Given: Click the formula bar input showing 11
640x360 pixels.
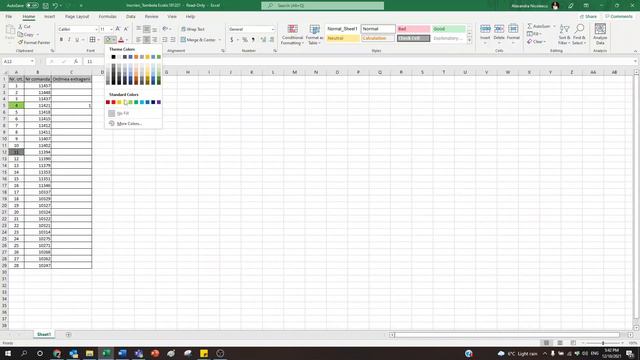Looking at the screenshot, I should point(359,61).
